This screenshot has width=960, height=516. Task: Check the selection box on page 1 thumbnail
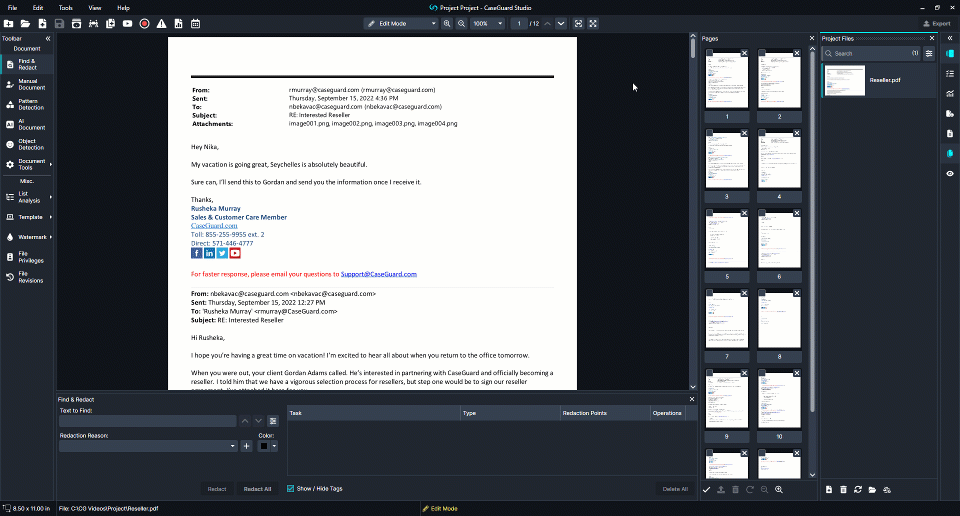[710, 53]
